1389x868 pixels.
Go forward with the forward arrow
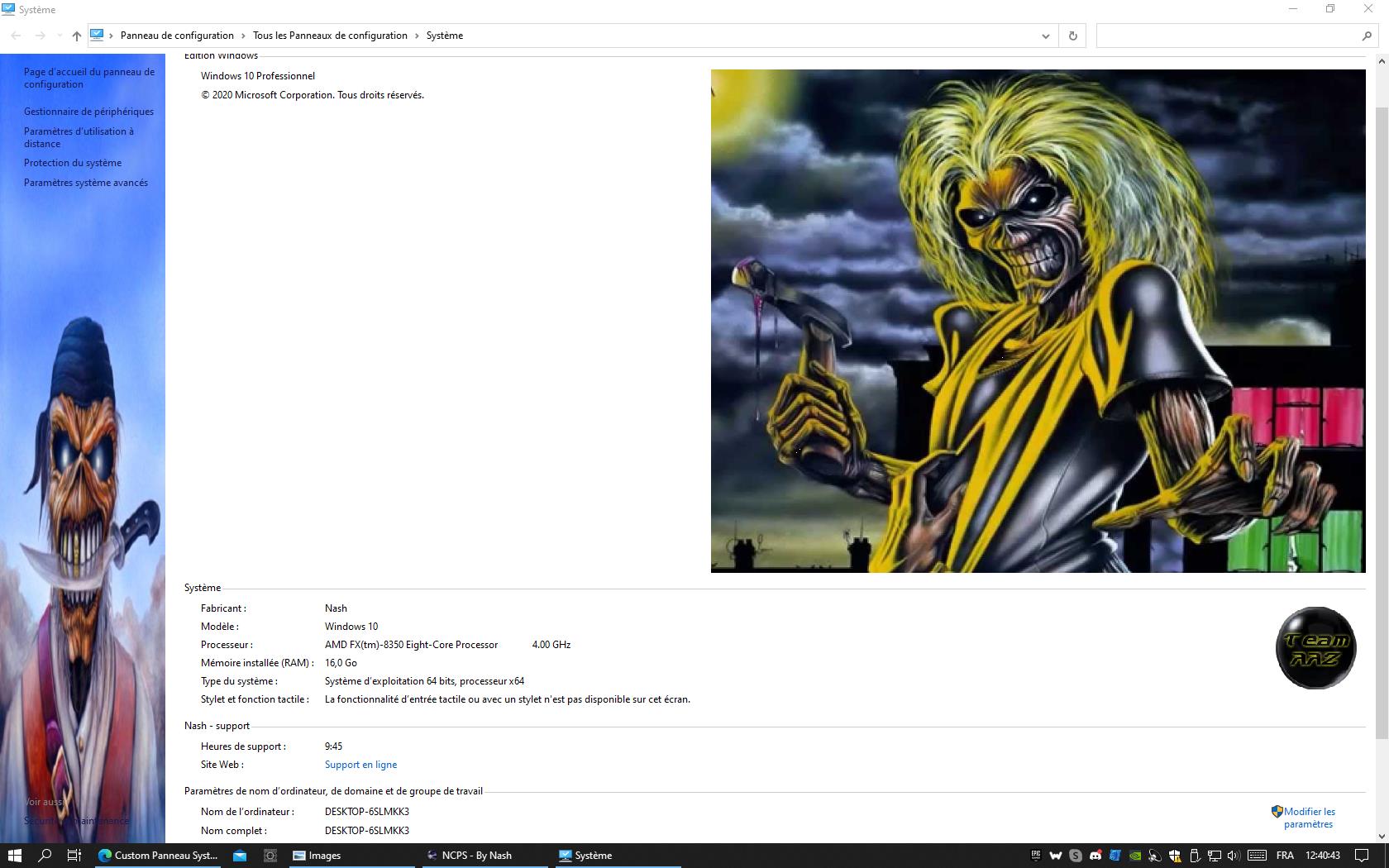40,36
